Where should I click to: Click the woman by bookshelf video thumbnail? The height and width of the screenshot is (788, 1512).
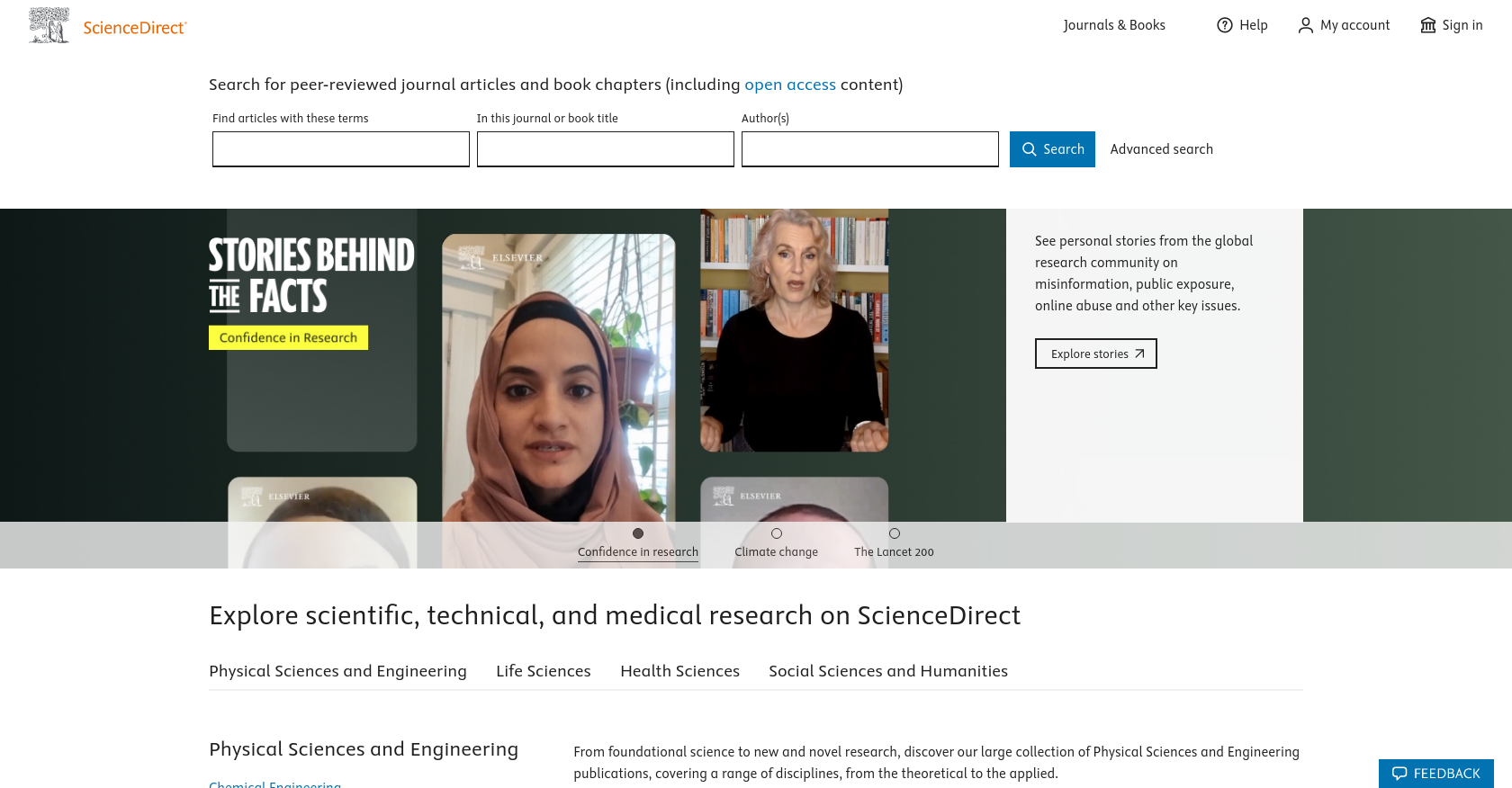coord(795,330)
